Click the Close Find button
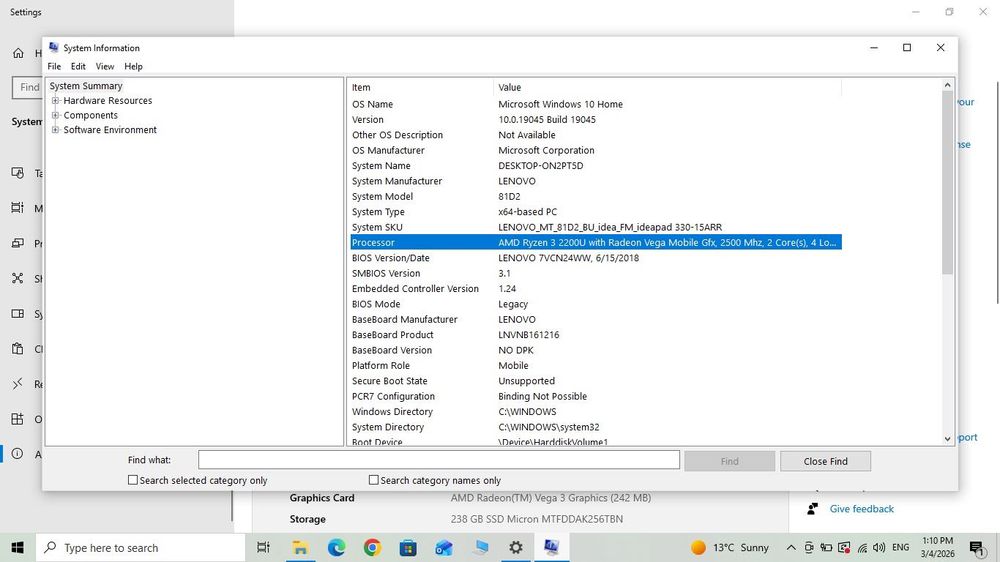Image resolution: width=1000 pixels, height=562 pixels. 825,461
